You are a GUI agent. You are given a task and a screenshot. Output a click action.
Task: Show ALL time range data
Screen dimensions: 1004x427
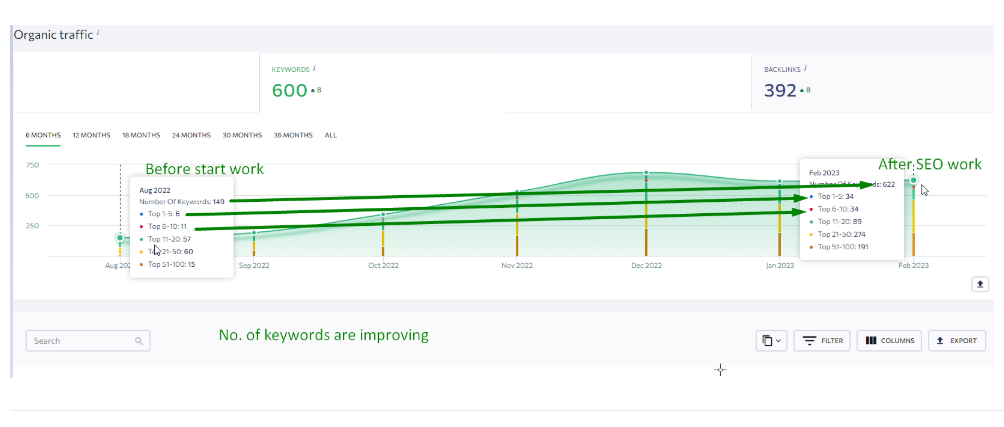(x=331, y=135)
